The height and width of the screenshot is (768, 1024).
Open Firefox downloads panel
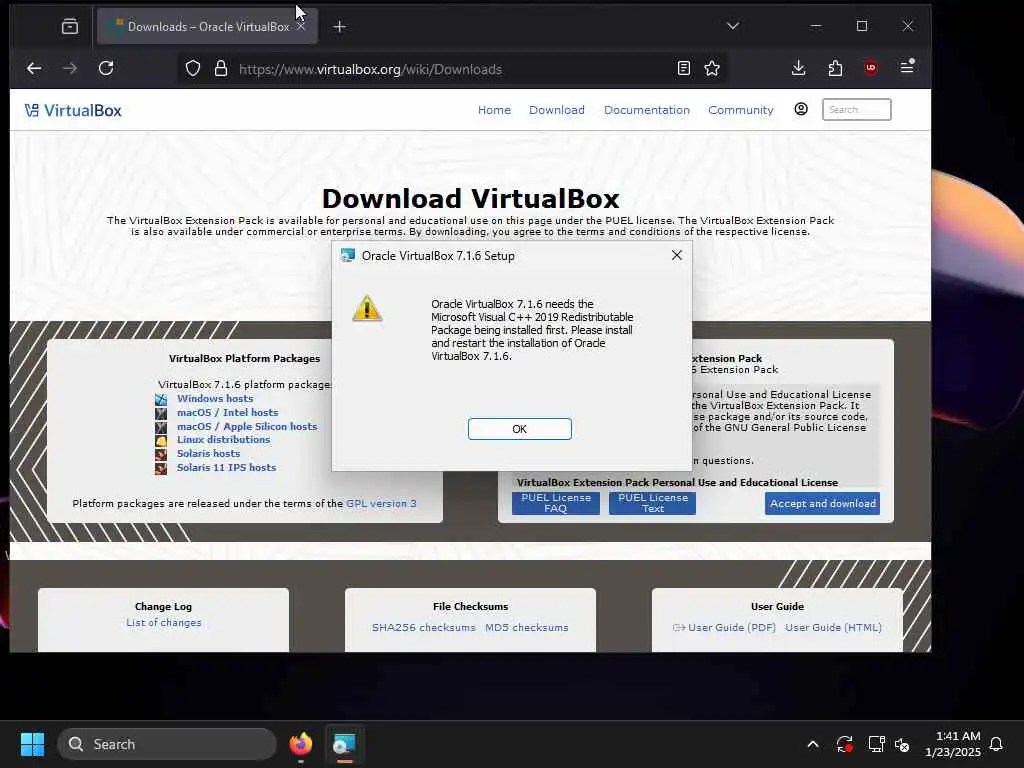pyautogui.click(x=798, y=68)
